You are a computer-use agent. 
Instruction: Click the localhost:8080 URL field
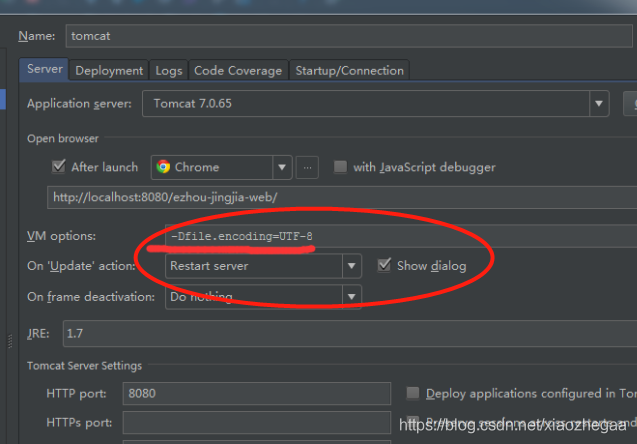[x=342, y=197]
